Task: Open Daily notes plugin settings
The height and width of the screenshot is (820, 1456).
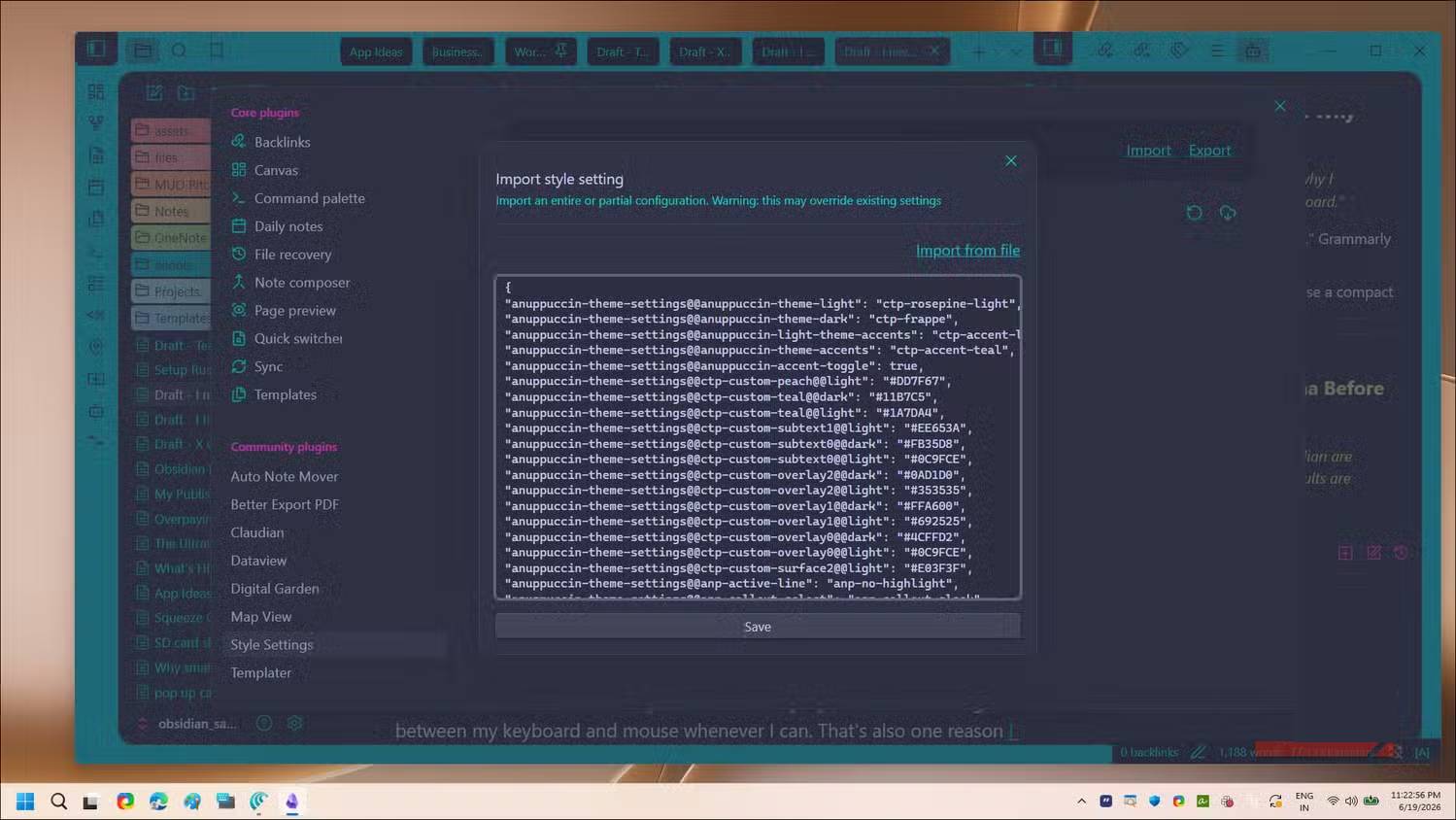Action: pyautogui.click(x=288, y=226)
